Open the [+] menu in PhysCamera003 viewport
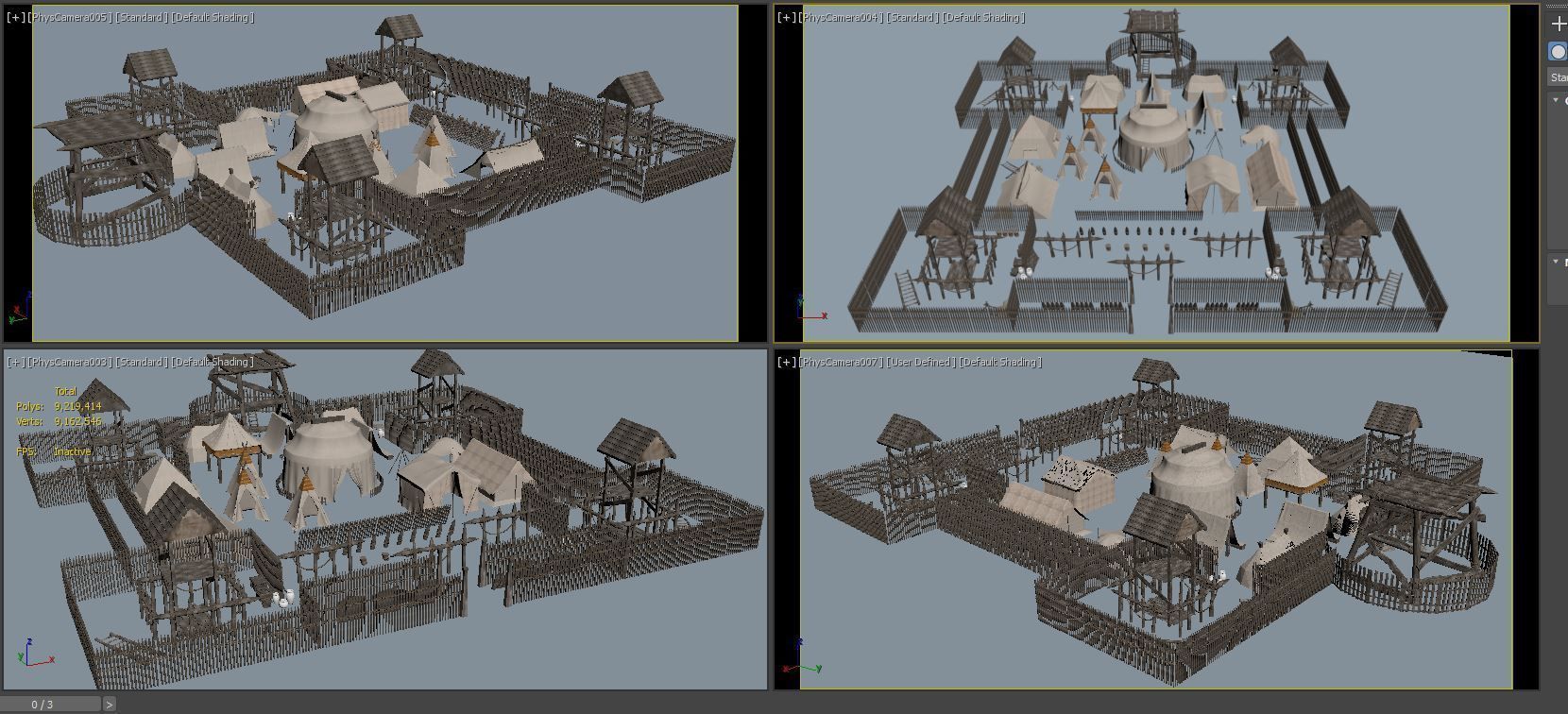Screen dimensions: 1568x714 click(16, 362)
